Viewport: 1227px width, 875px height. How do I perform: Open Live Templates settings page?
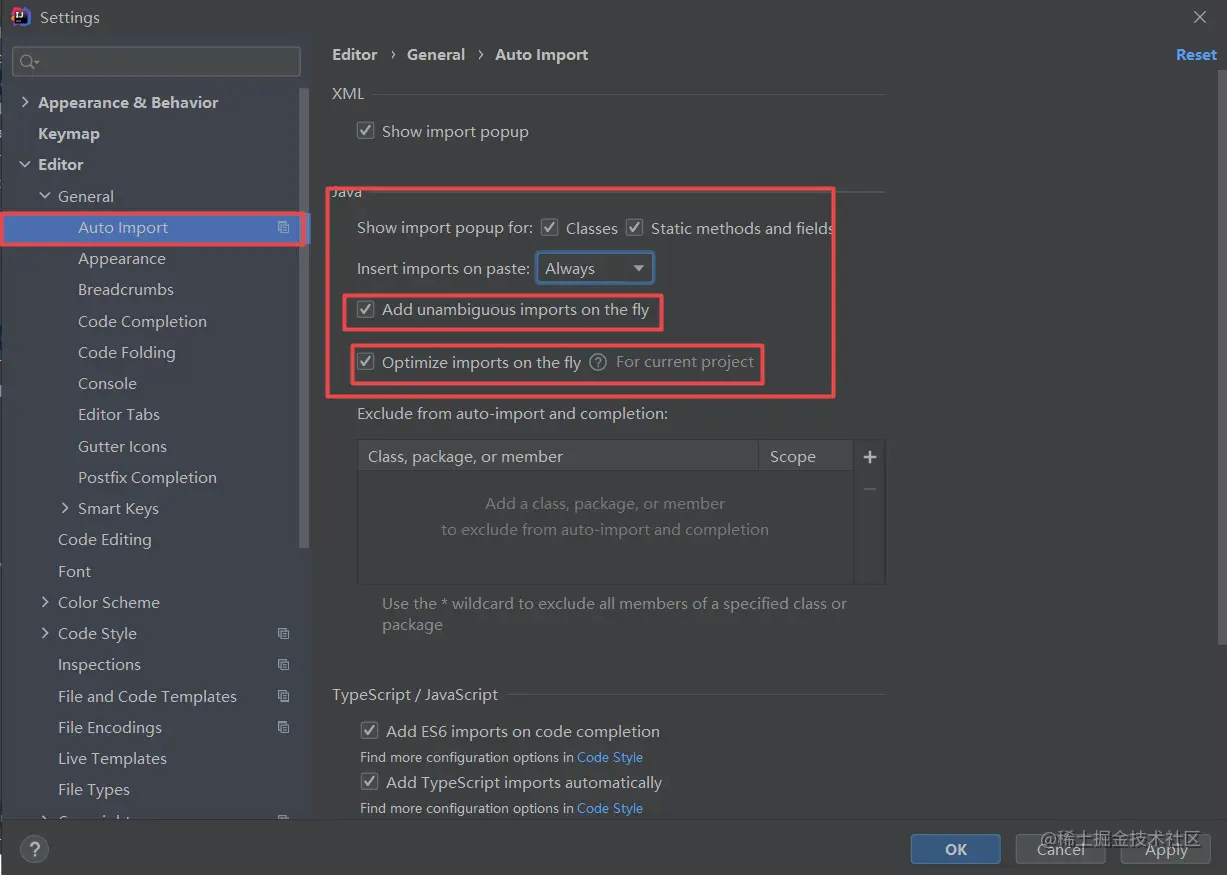click(112, 759)
